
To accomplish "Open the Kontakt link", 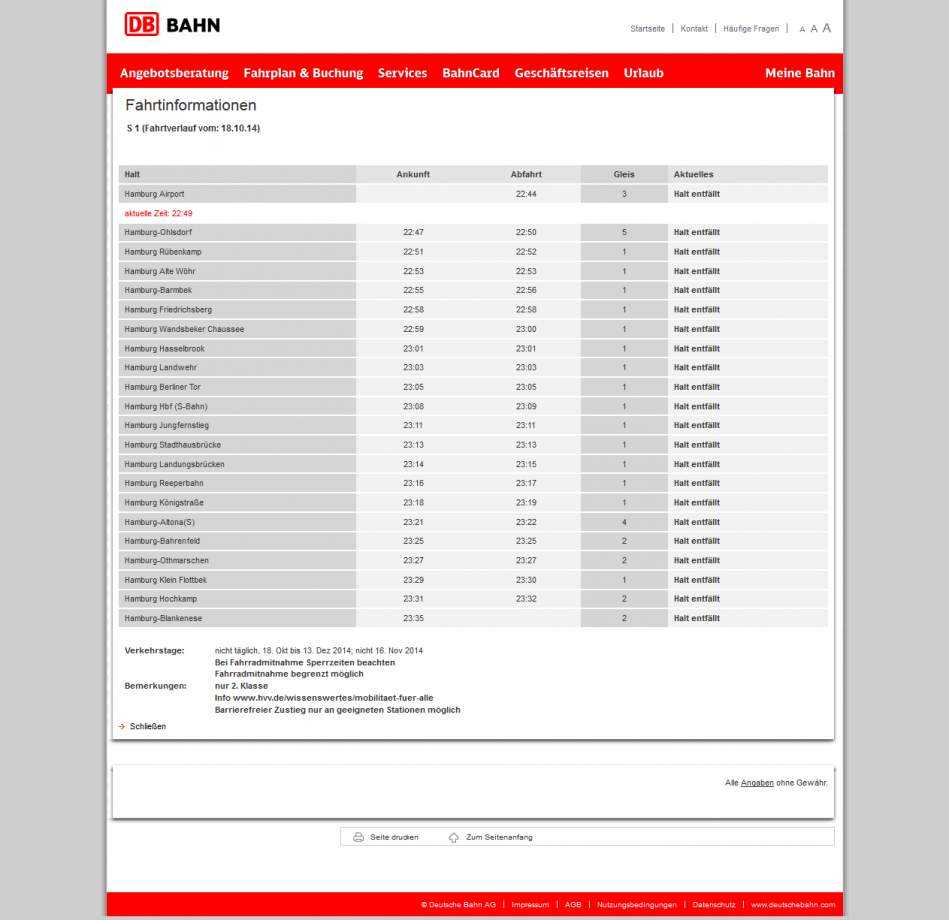I will pyautogui.click(x=694, y=28).
